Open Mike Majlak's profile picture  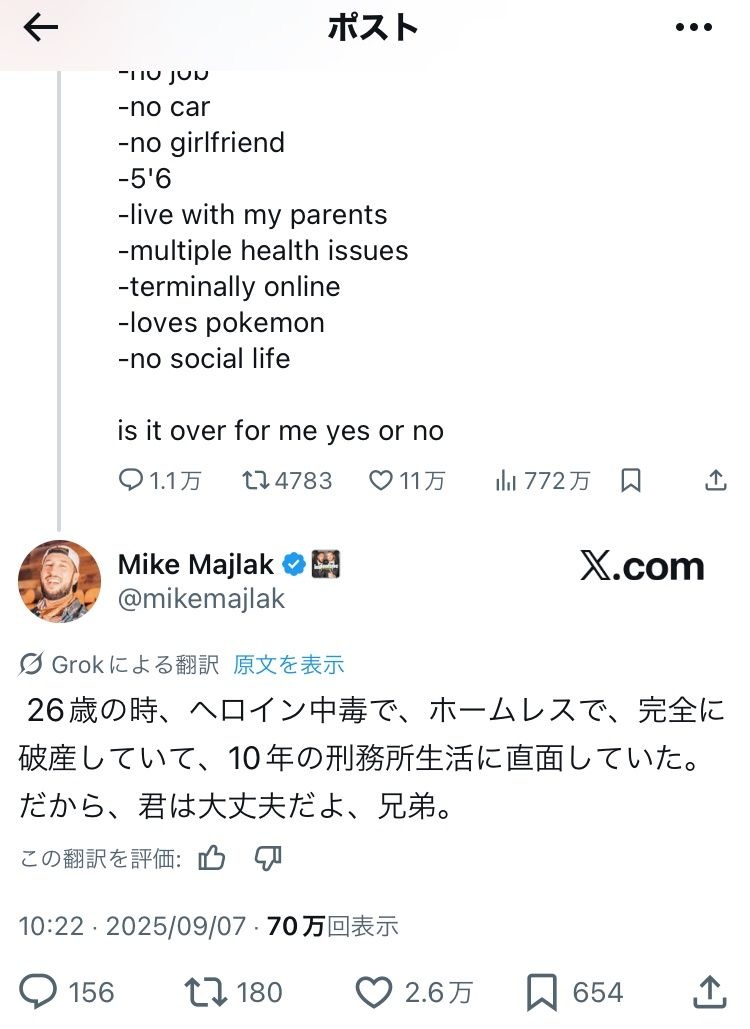(60, 581)
